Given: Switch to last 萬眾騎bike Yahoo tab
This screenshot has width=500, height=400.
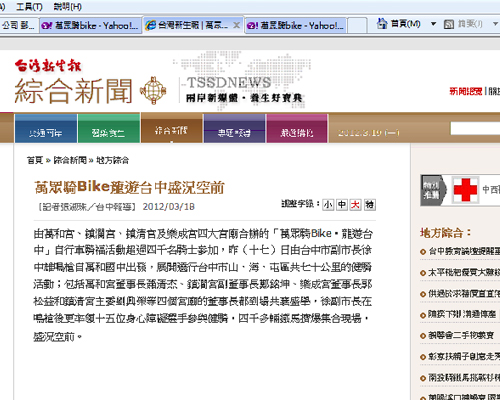Looking at the screenshot, I should click(x=296, y=25).
